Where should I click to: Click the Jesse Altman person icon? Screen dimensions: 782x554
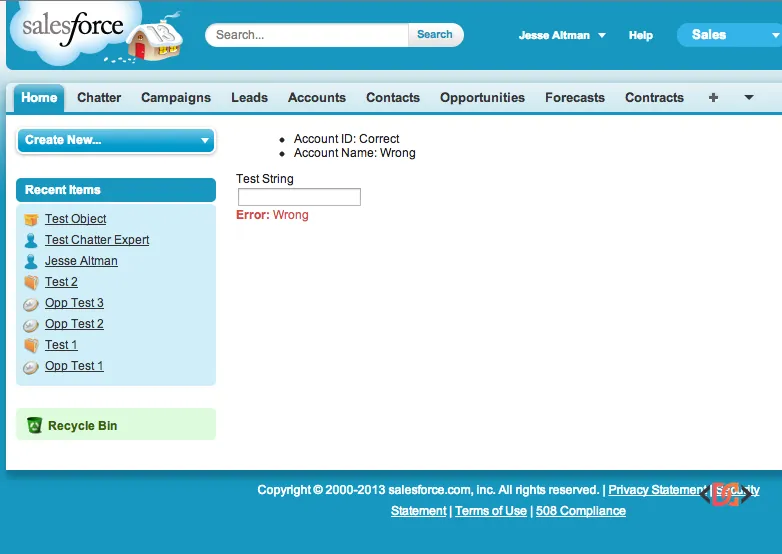point(31,261)
